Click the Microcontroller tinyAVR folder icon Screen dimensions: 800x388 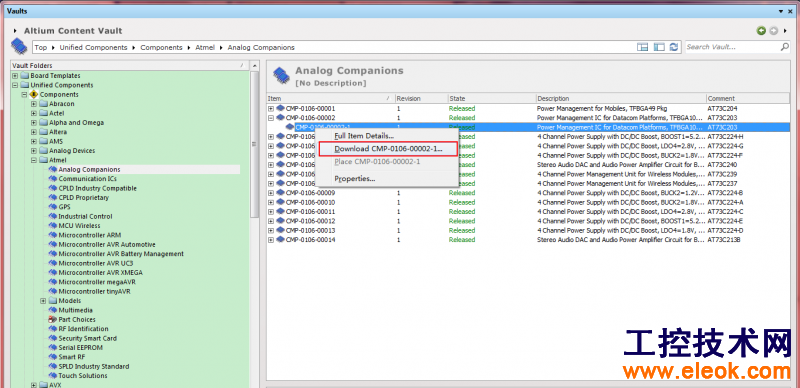(53, 292)
